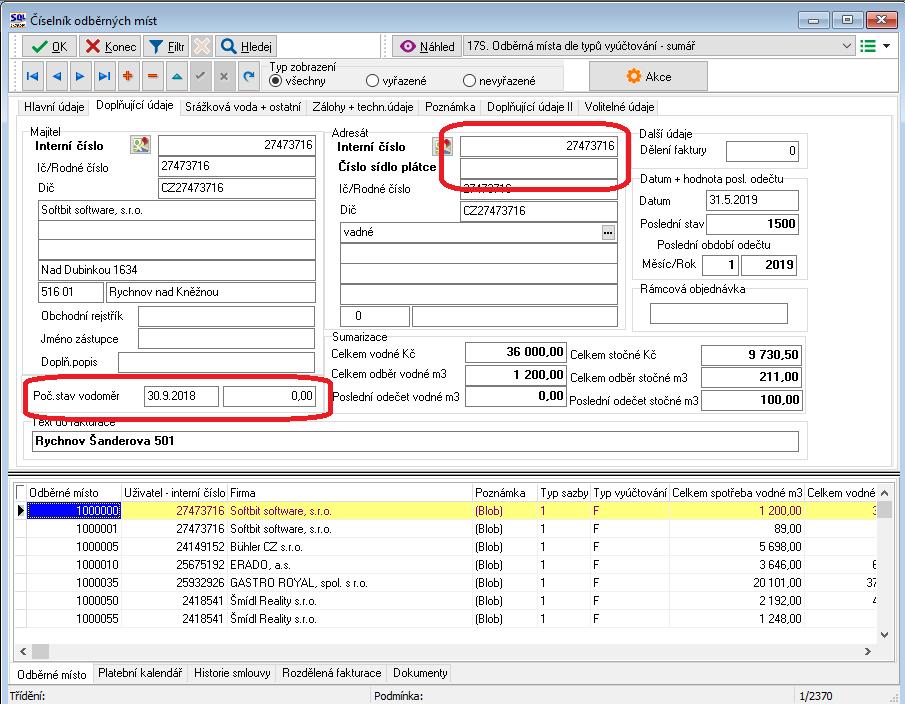Viewport: 905px width, 704px height.
Task: Expand small arrow next to list icon
Action: click(x=887, y=46)
